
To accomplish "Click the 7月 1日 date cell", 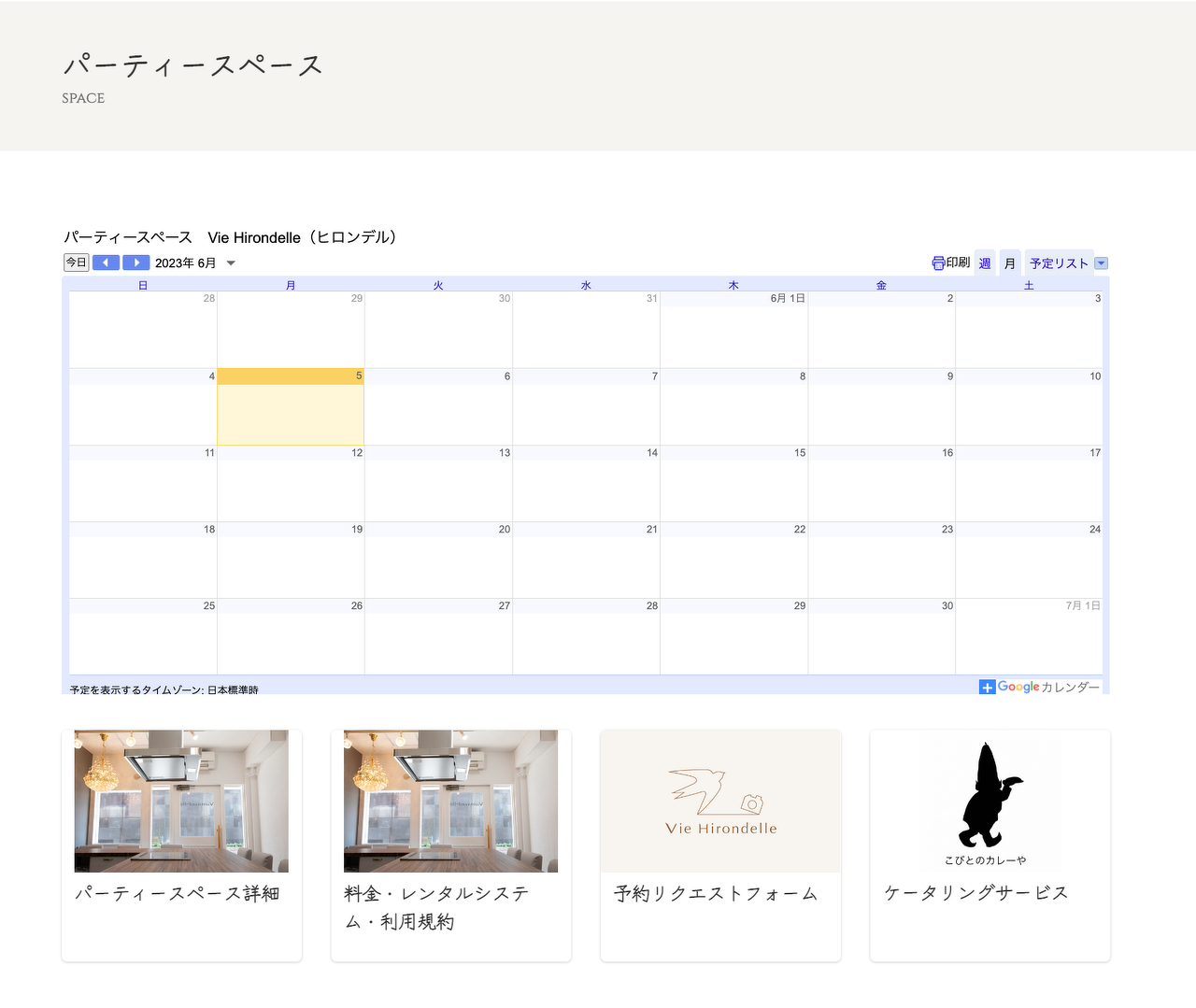I will (x=1029, y=637).
